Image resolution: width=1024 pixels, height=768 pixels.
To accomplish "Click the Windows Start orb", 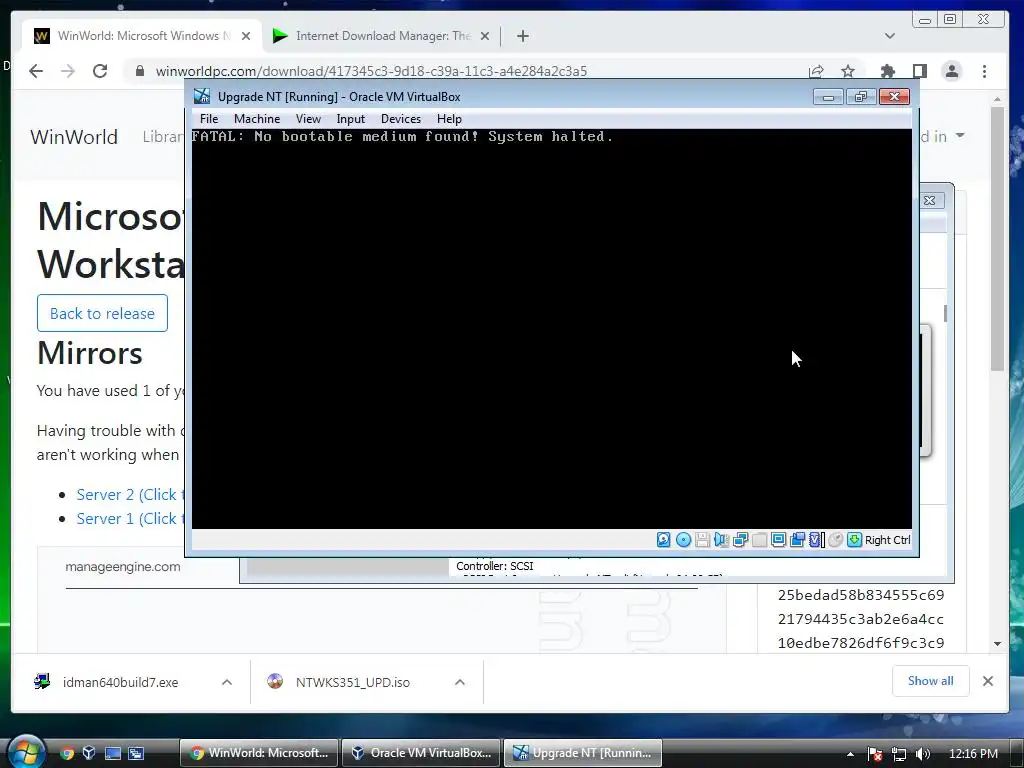I will tap(25, 751).
